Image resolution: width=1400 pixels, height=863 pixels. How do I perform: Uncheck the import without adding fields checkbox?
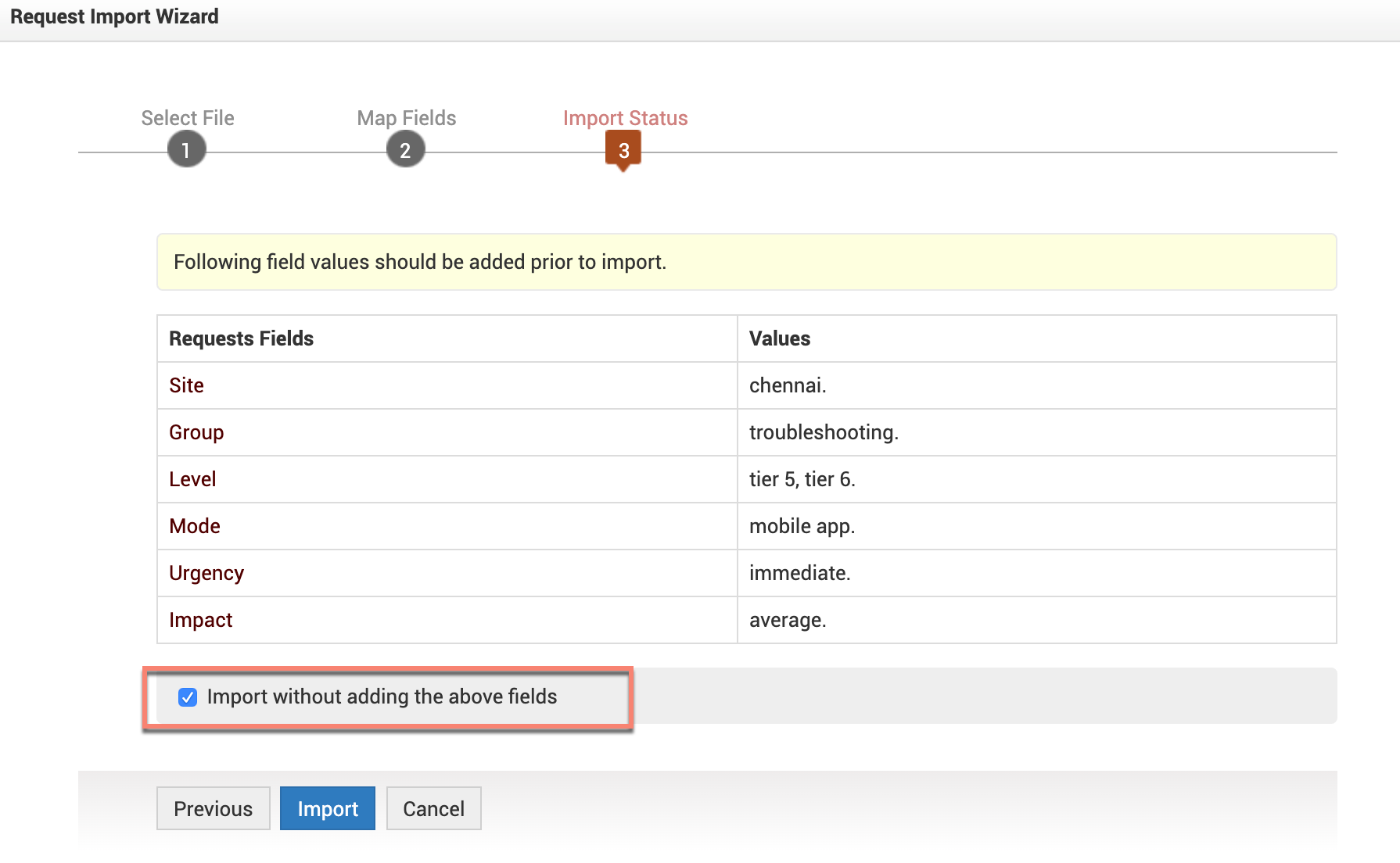click(188, 697)
